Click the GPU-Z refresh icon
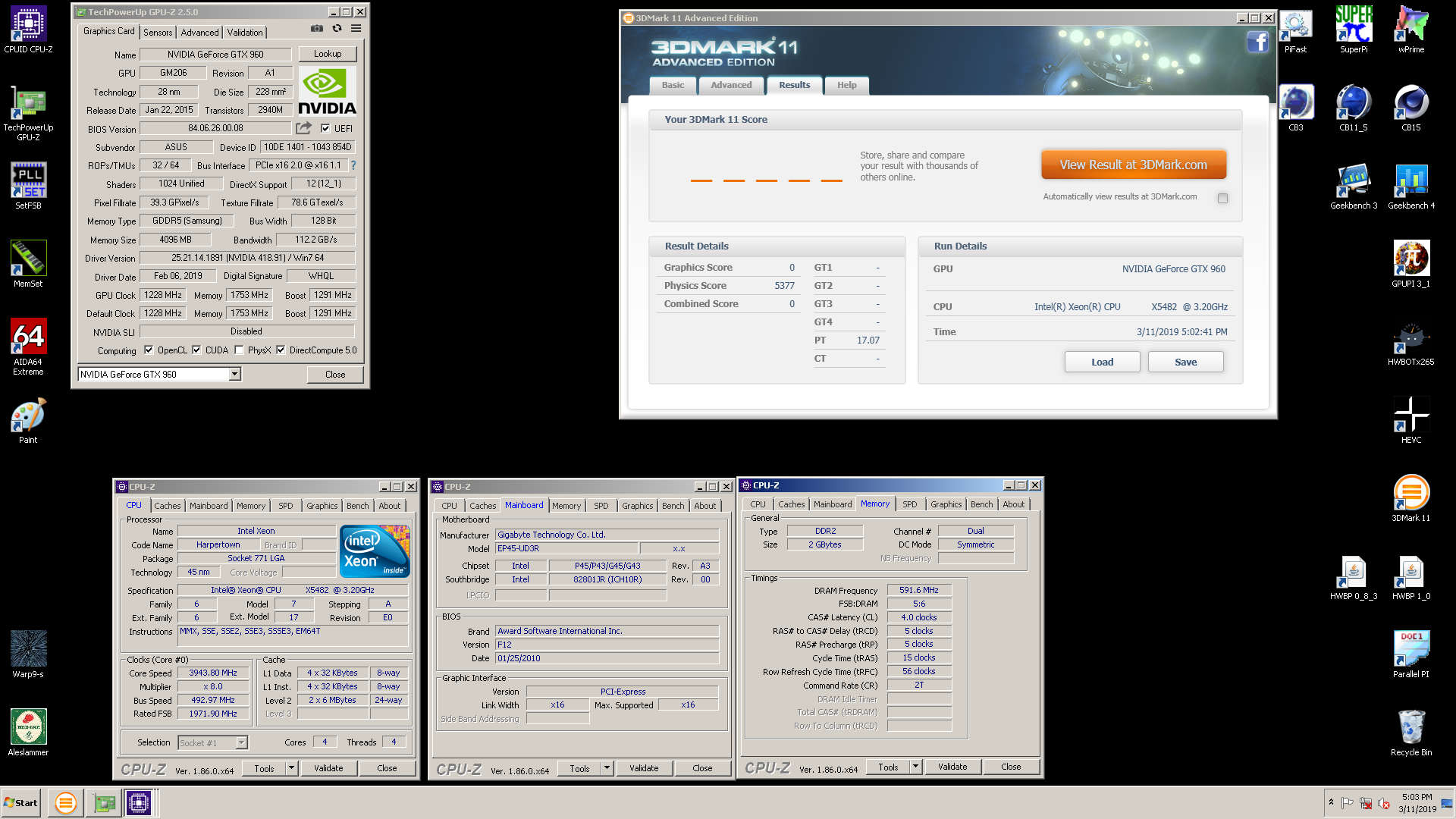 337,28
